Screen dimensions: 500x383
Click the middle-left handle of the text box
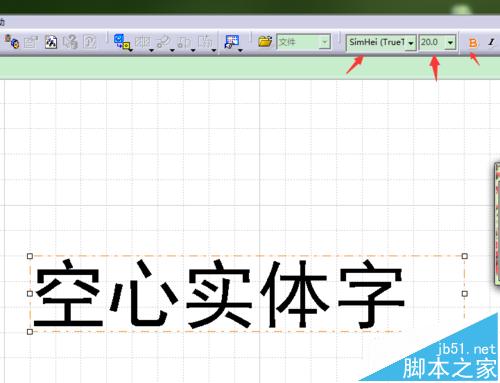pos(30,294)
